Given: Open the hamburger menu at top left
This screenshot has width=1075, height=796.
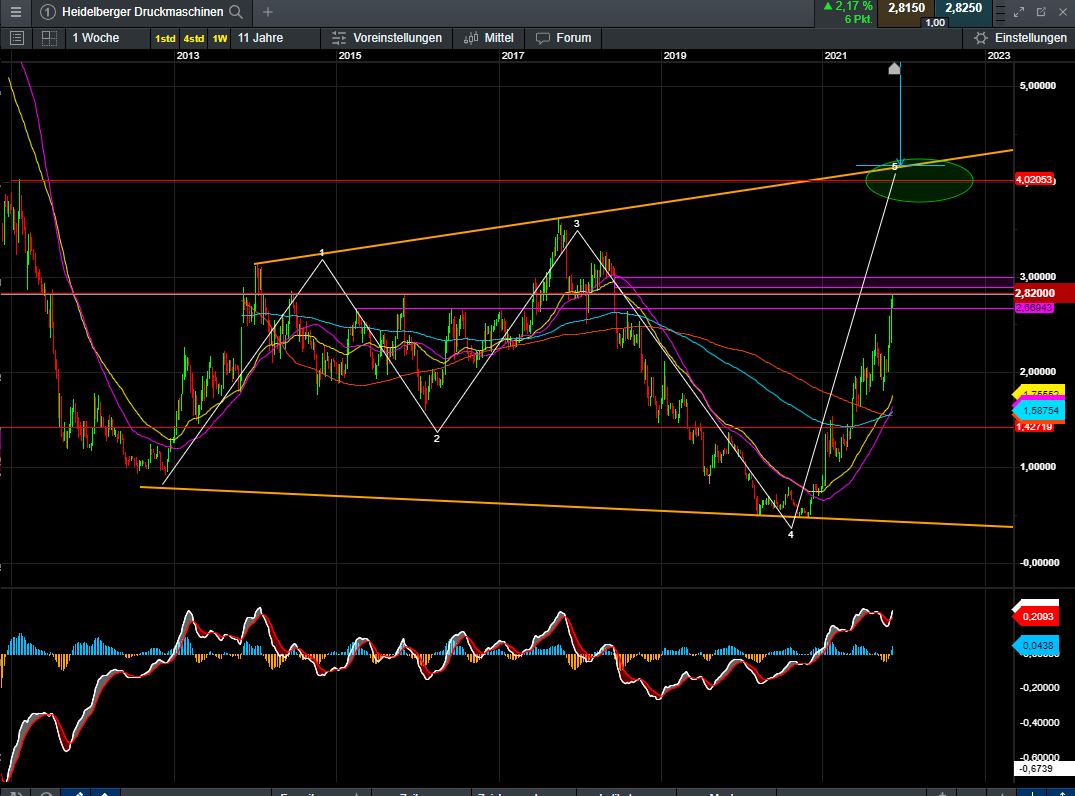Looking at the screenshot, I should 14,12.
